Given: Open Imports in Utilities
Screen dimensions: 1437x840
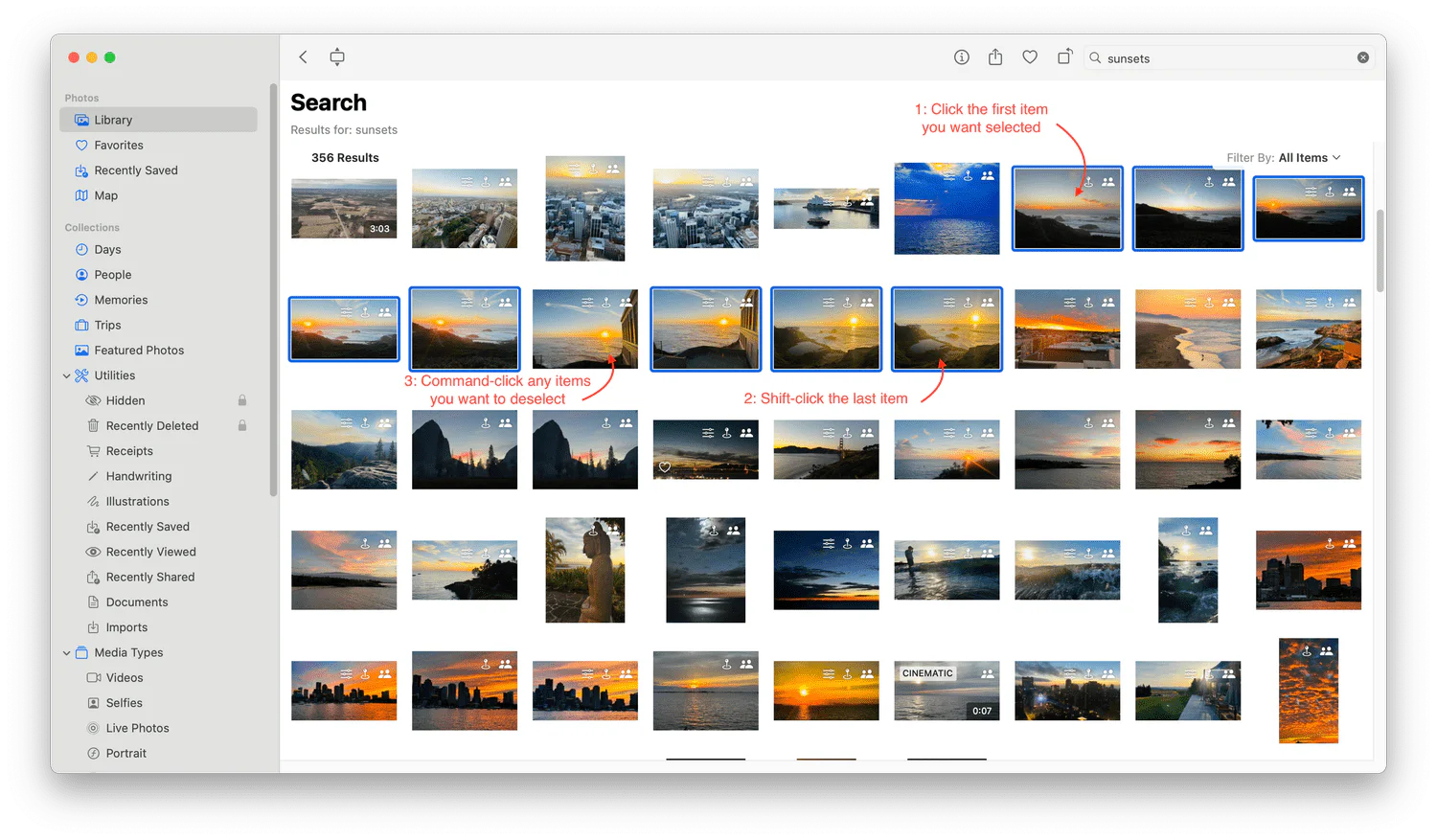Looking at the screenshot, I should point(158,627).
